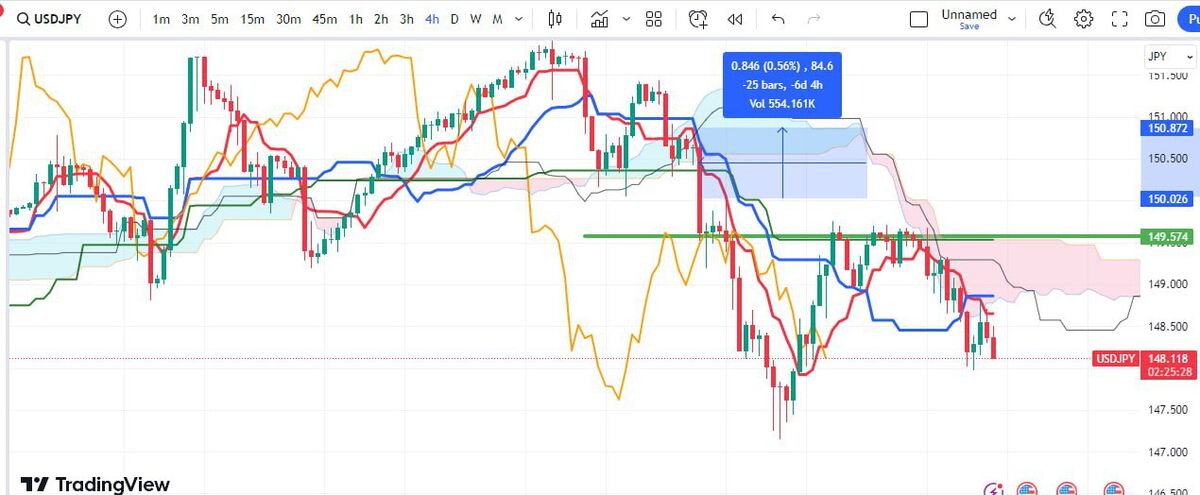
Task: Take a chart snapshot with camera icon
Action: click(1155, 19)
